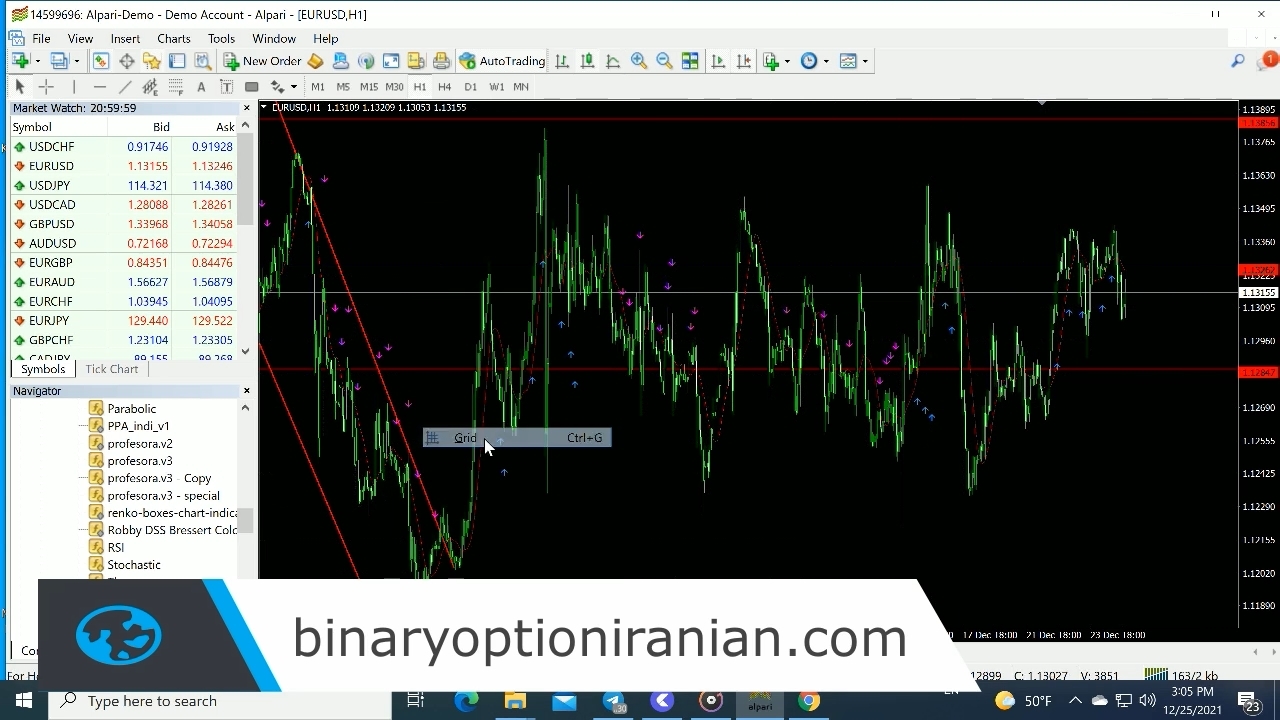This screenshot has width=1280, height=720.
Task: Click the Zoom In magnifier icon
Action: pyautogui.click(x=639, y=61)
